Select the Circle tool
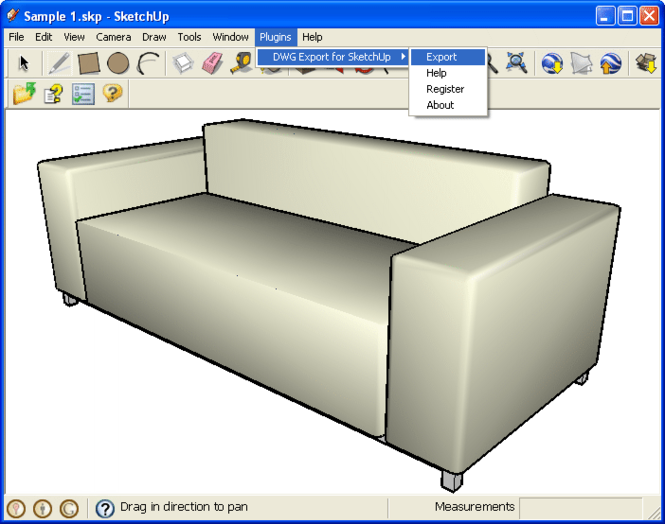 click(118, 64)
